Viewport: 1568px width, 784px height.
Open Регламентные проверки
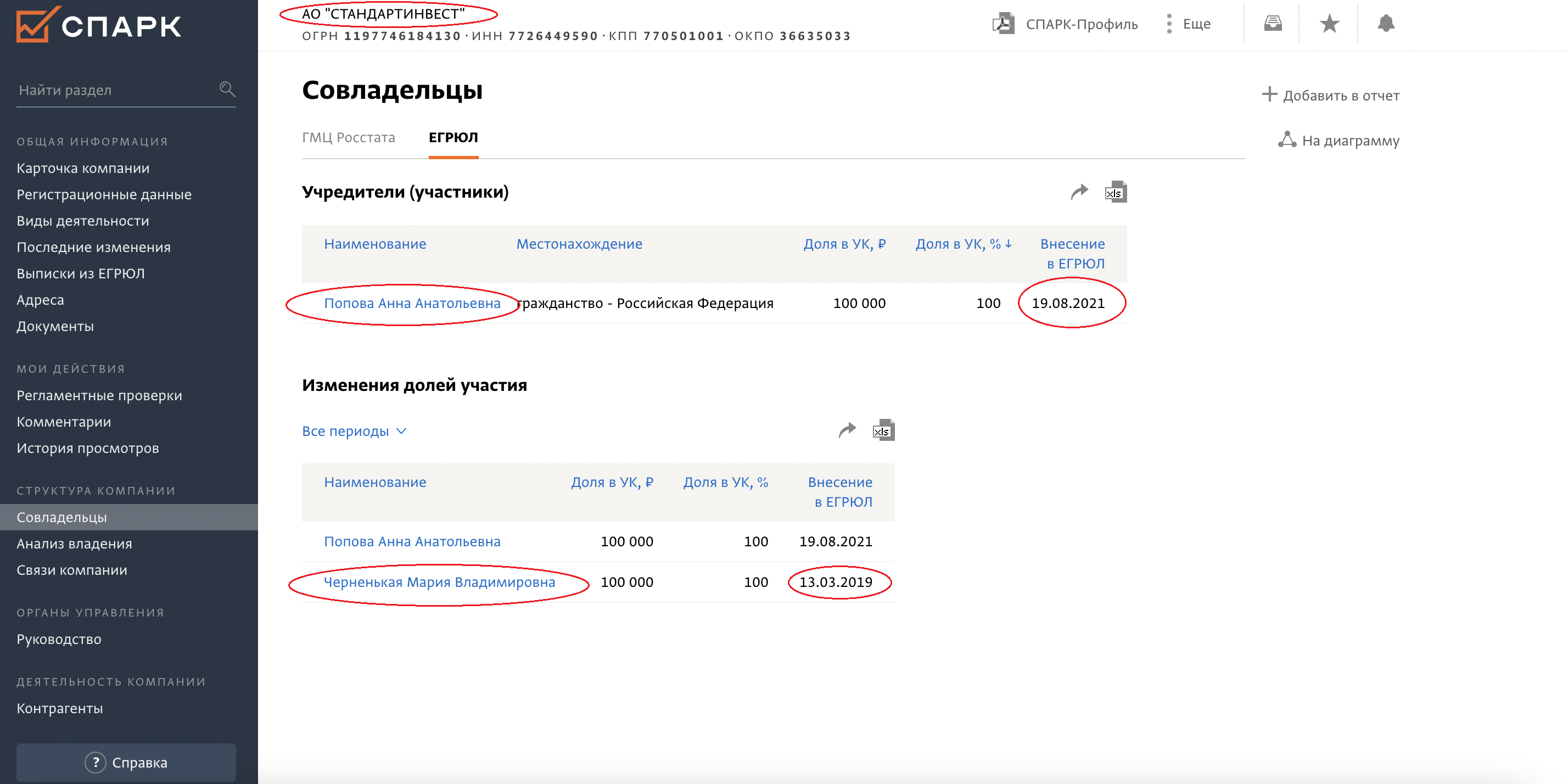coord(99,396)
